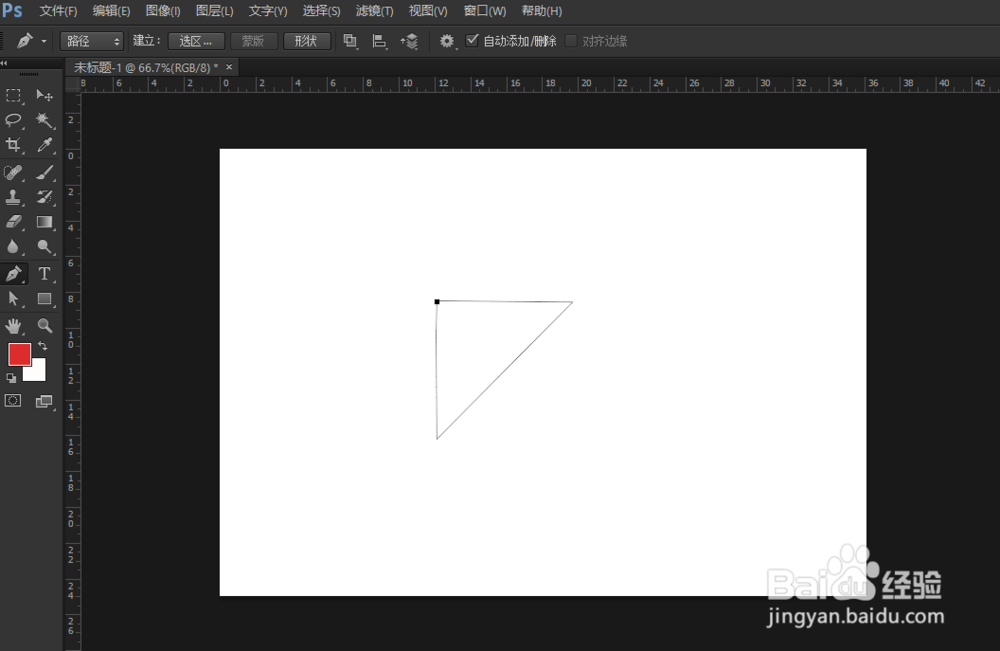The width and height of the screenshot is (1000, 651).
Task: Select the Brush tool
Action: (x=44, y=172)
